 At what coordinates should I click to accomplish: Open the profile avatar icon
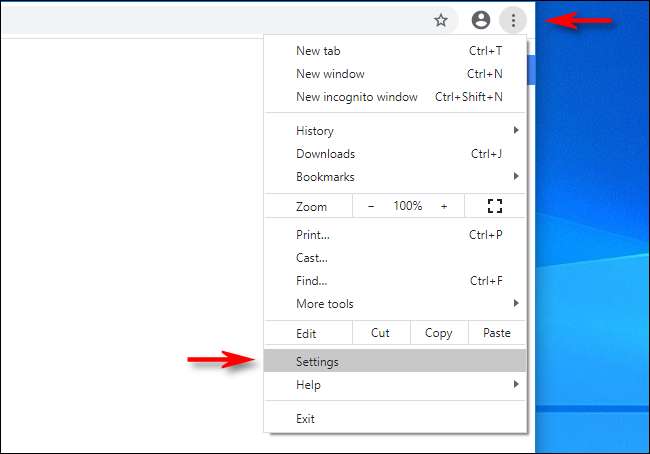481,20
